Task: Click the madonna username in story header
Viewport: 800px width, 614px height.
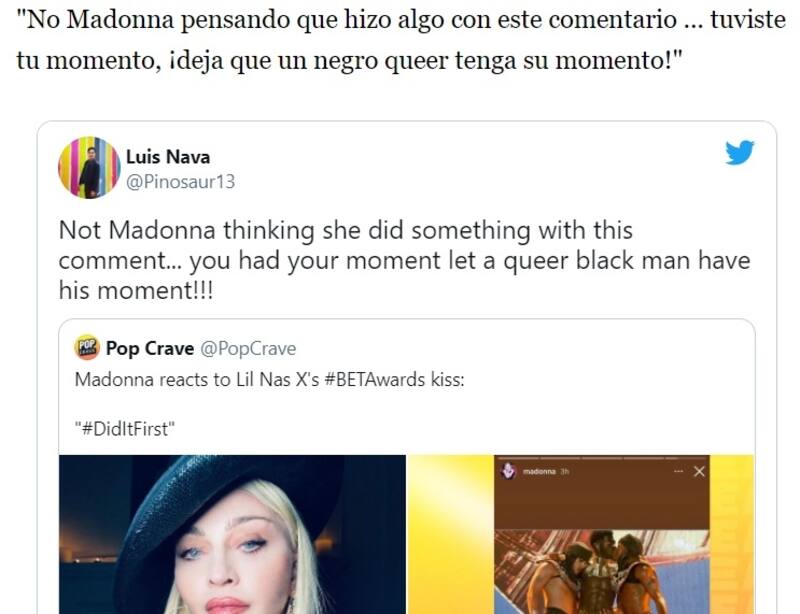Action: point(539,472)
